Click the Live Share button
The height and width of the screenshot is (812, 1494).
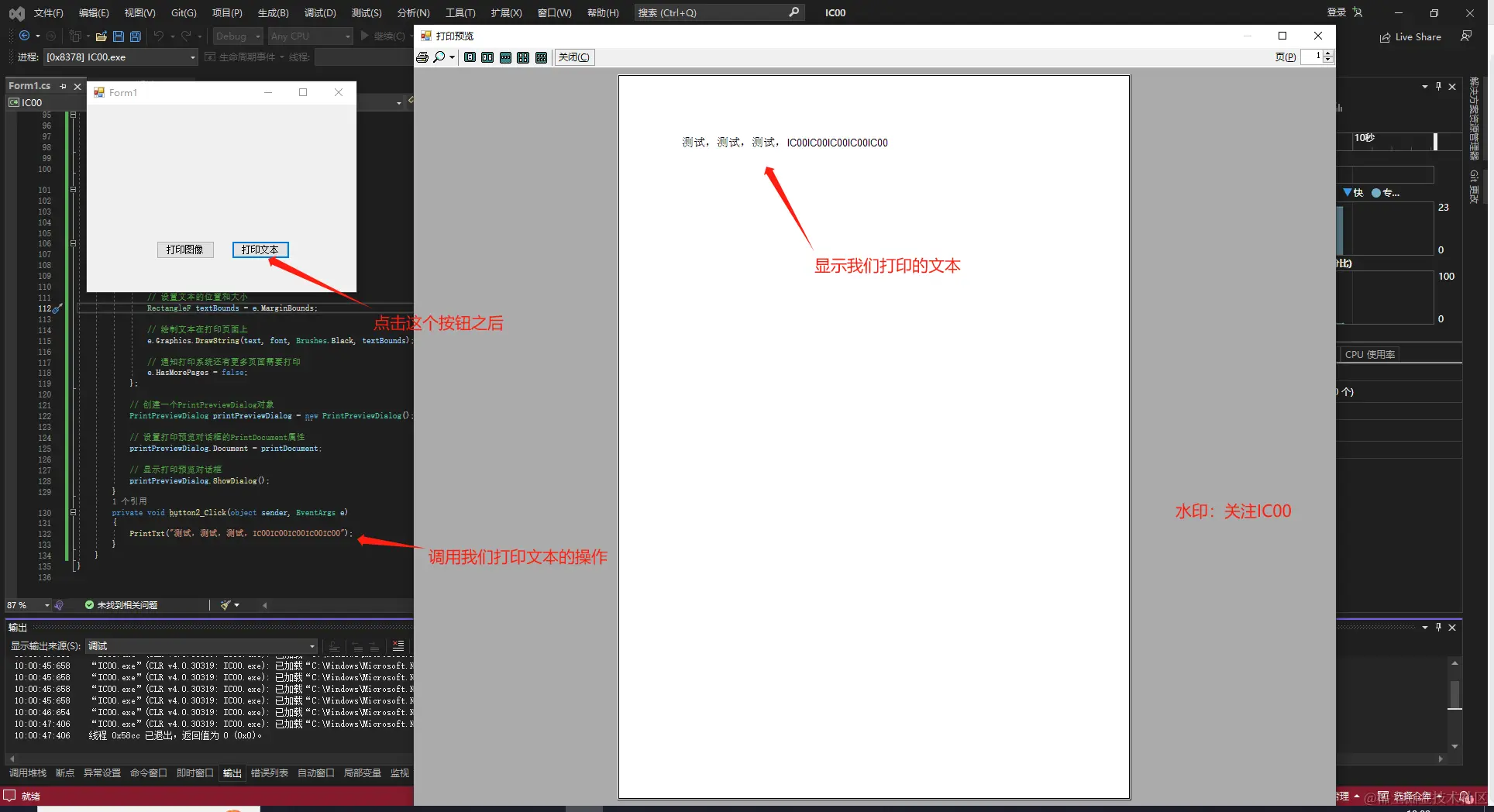1410,37
